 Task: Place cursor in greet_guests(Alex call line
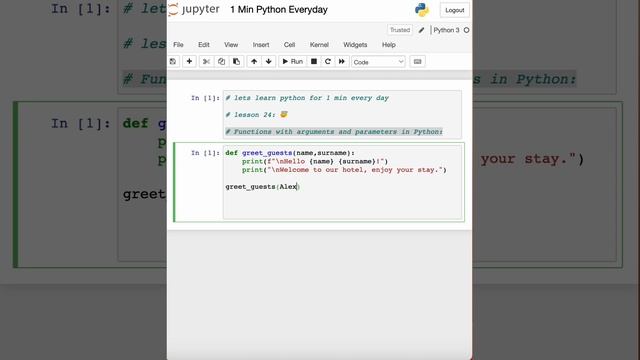click(263, 187)
